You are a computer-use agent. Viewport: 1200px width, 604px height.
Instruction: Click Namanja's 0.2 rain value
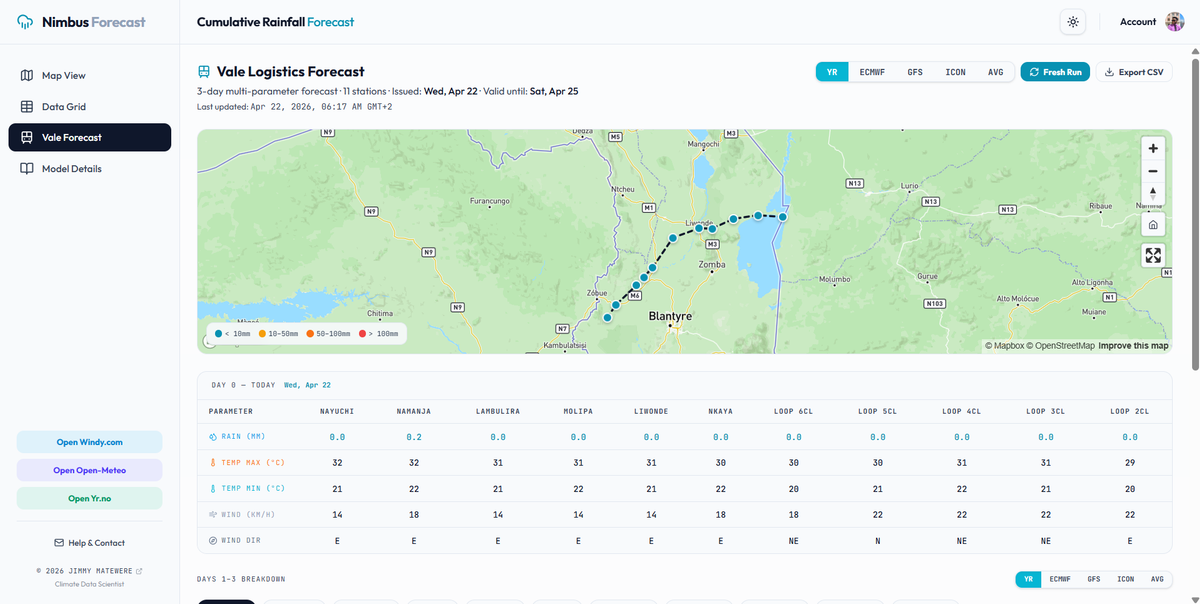coord(415,437)
